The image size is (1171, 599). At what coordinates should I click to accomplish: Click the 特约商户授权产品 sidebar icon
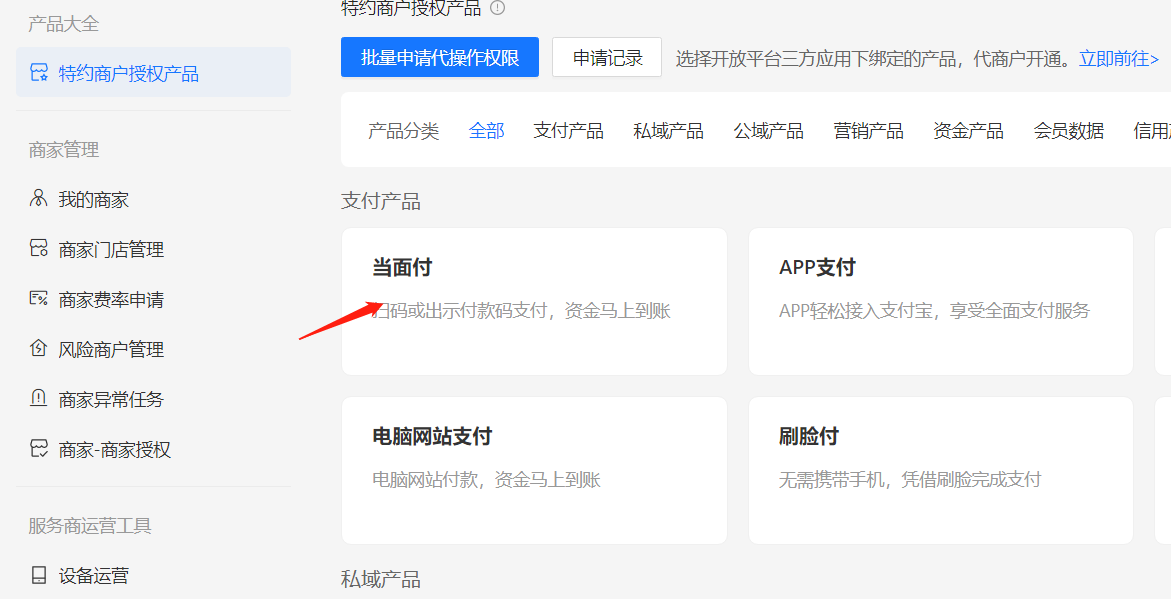(39, 72)
